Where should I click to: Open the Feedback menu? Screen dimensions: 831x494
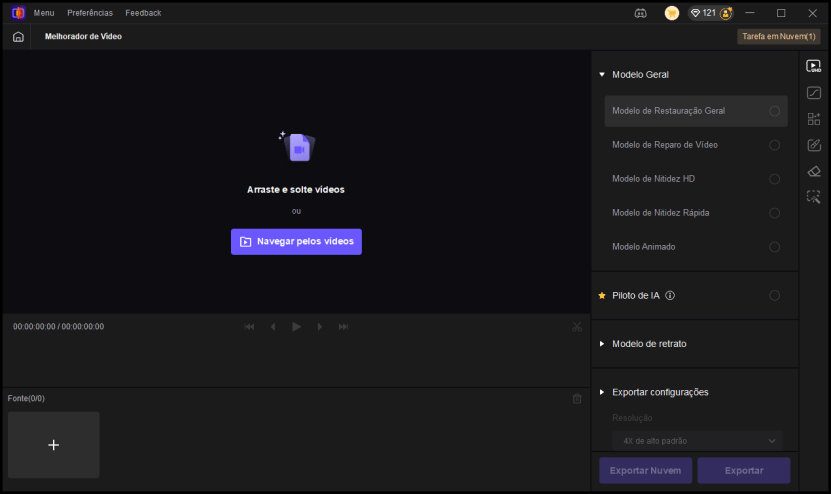click(143, 13)
